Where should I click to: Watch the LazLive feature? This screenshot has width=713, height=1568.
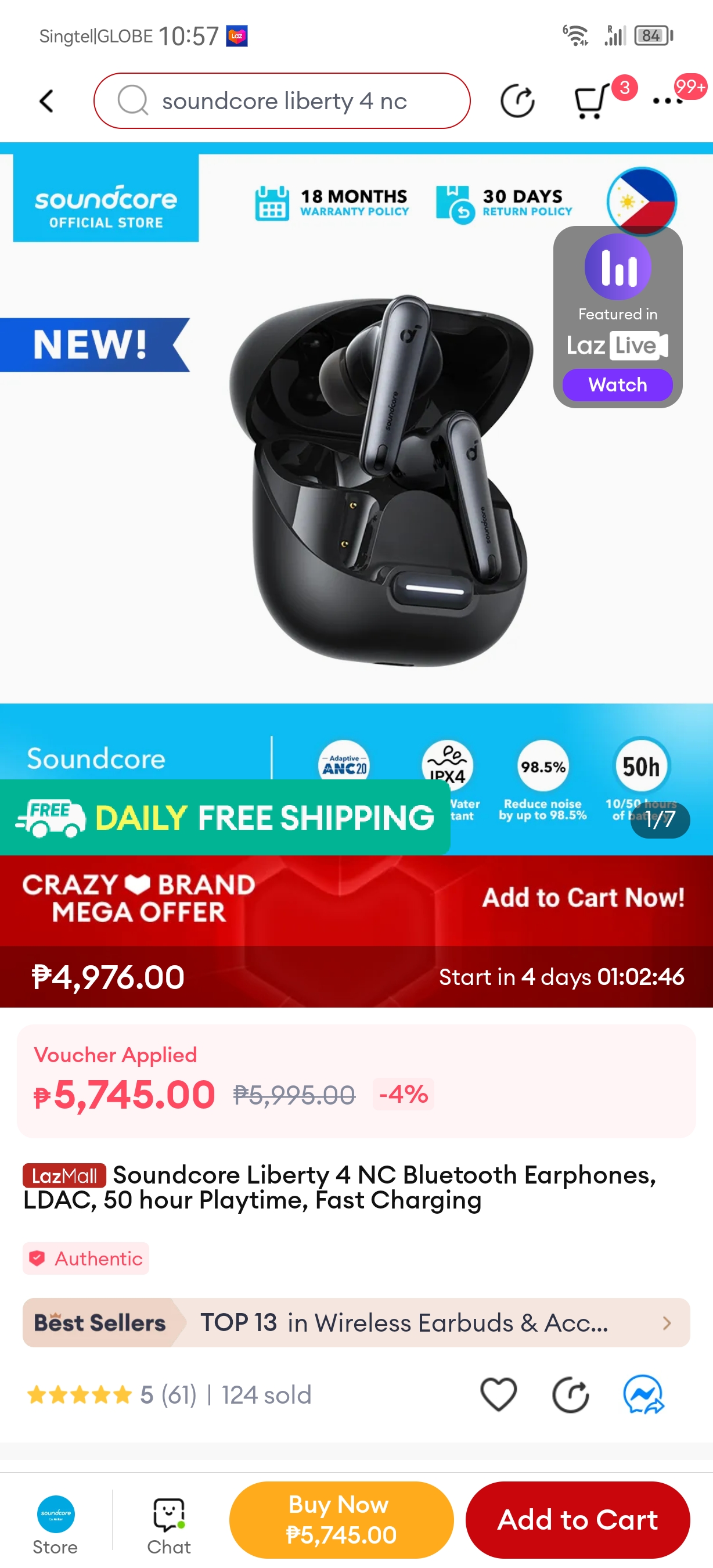[617, 384]
